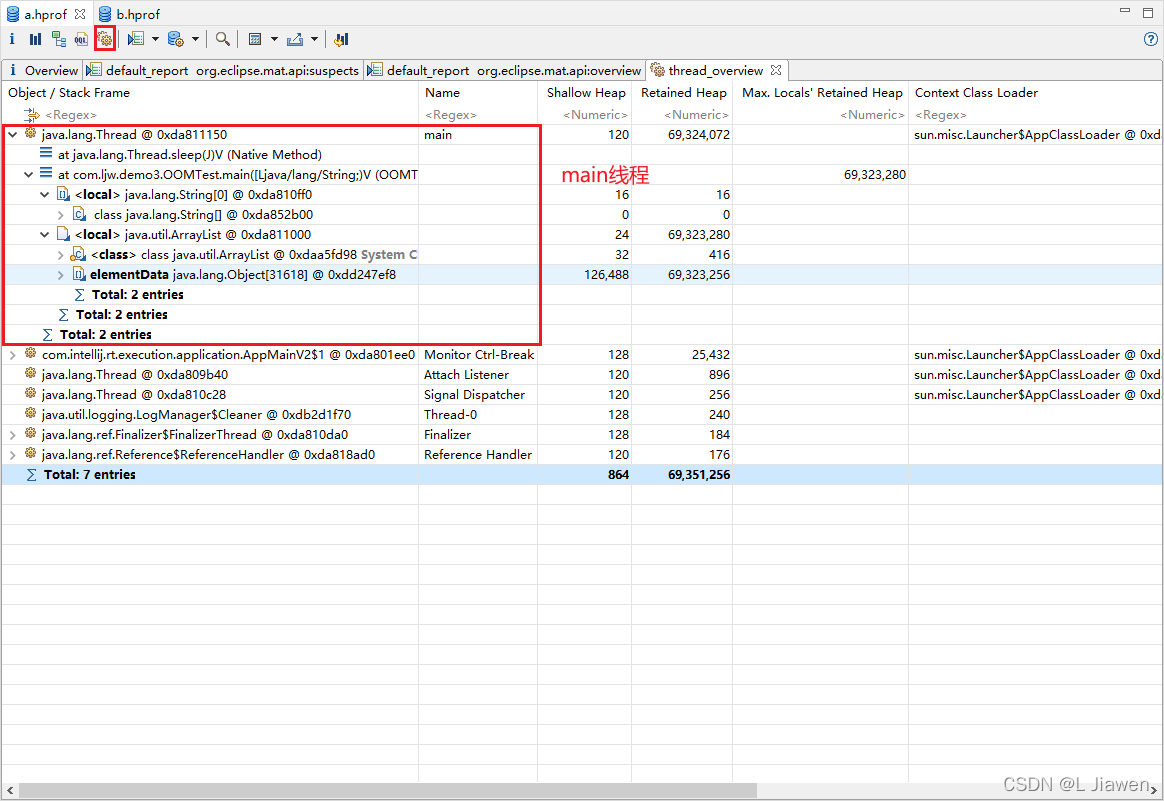1164x801 pixels.
Task: Click the thread icon of the AppMainV2$1 row
Action: click(x=30, y=354)
